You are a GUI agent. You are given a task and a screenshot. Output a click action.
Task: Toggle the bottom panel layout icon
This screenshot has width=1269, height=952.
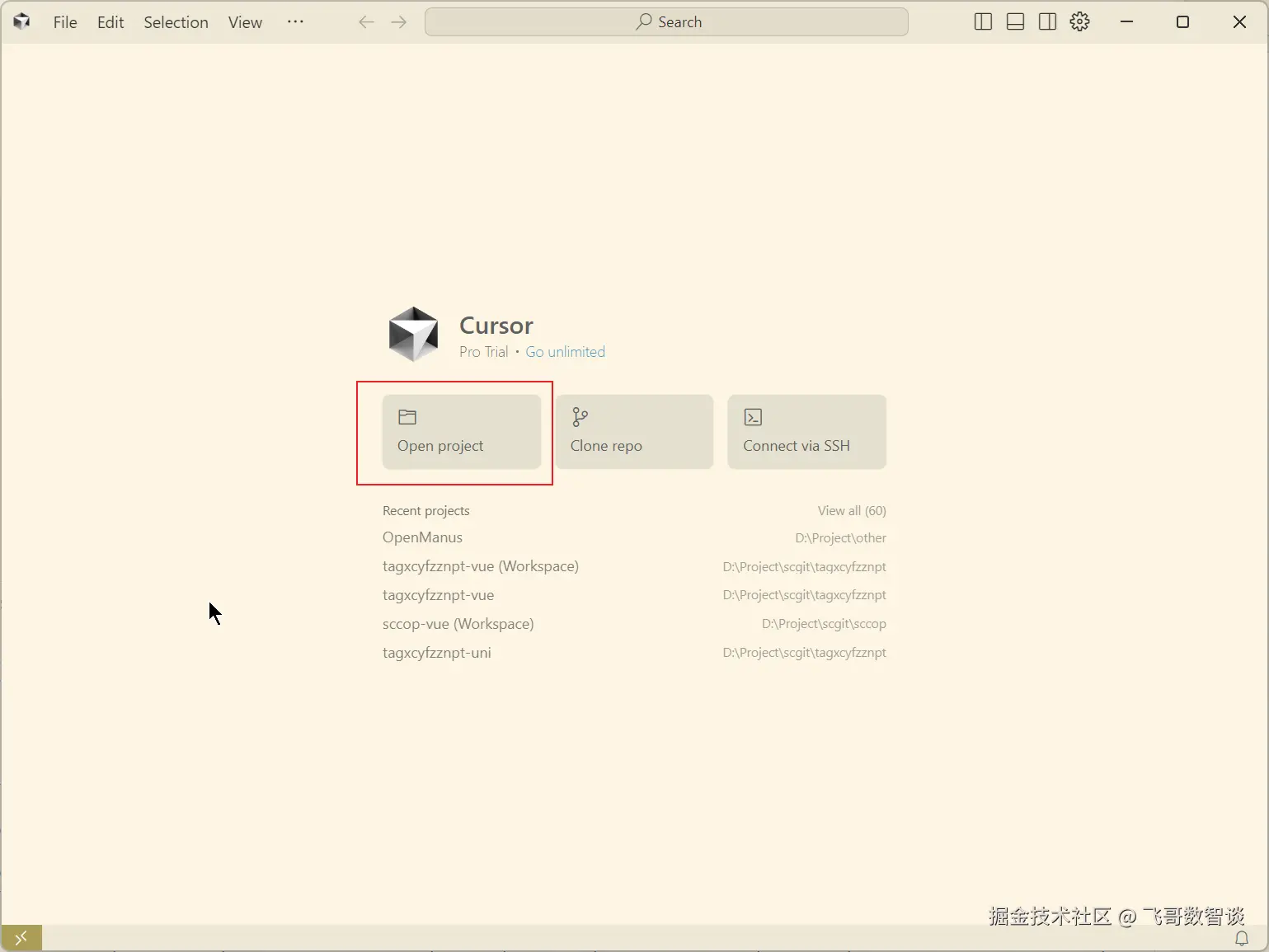(x=1015, y=22)
